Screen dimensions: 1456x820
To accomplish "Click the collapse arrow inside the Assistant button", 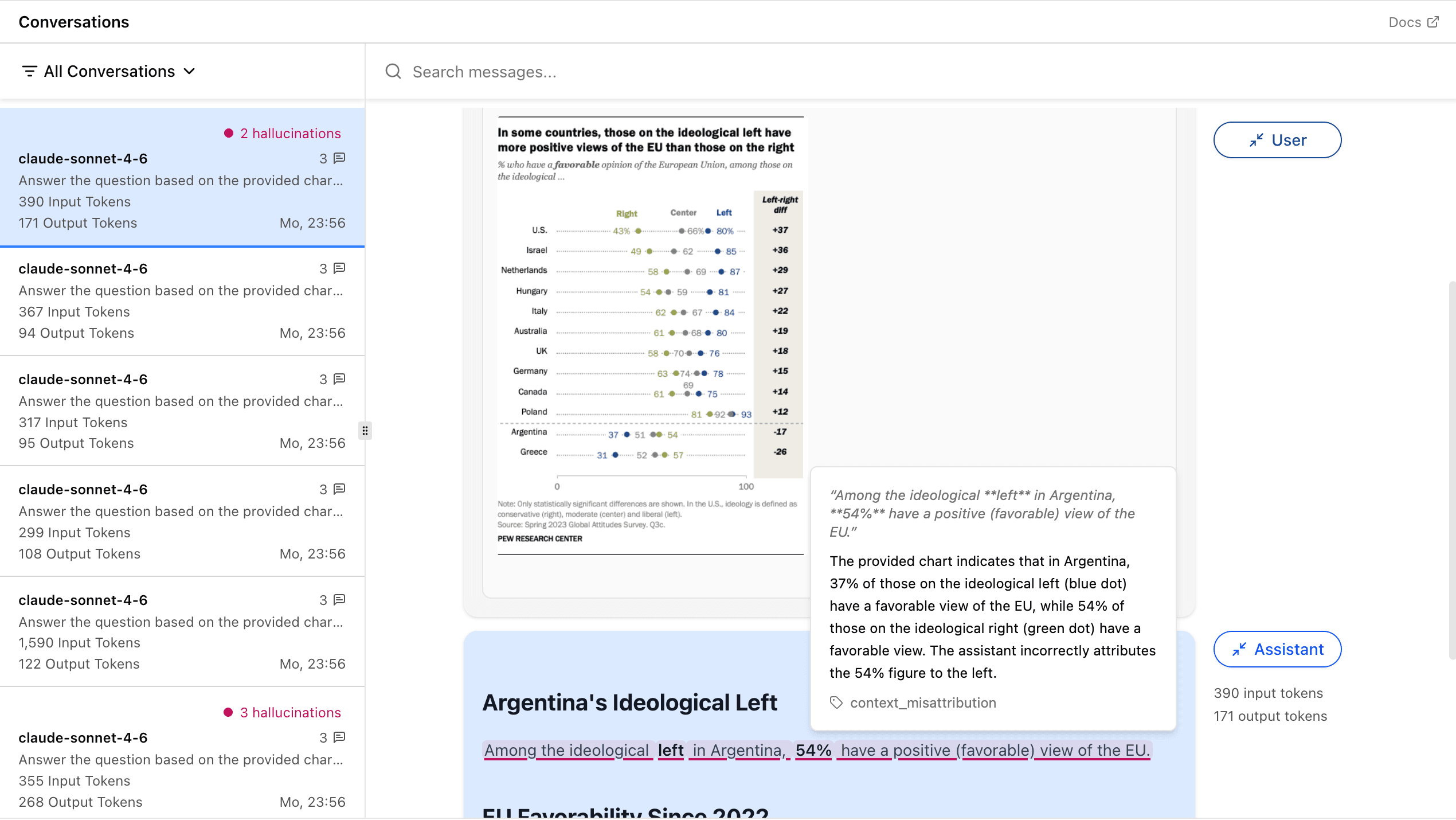I will click(1240, 649).
